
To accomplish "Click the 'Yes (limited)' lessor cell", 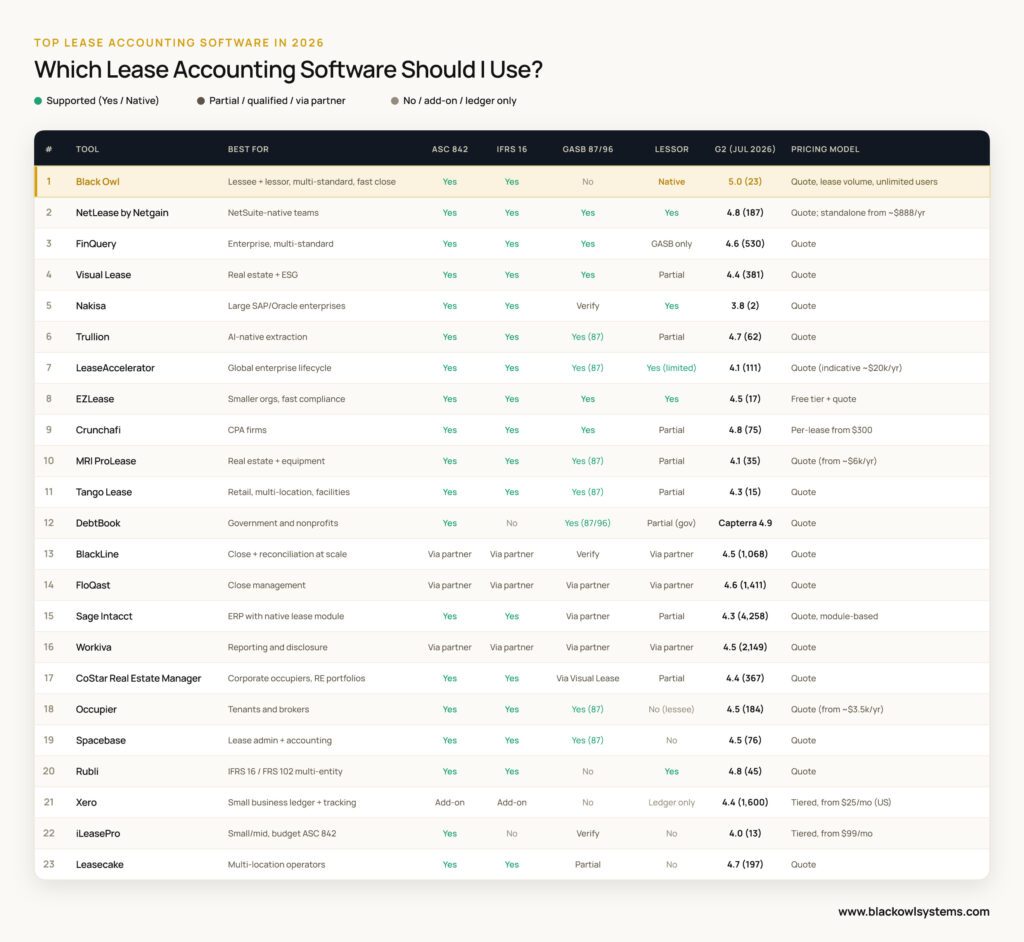I will 671,368.
